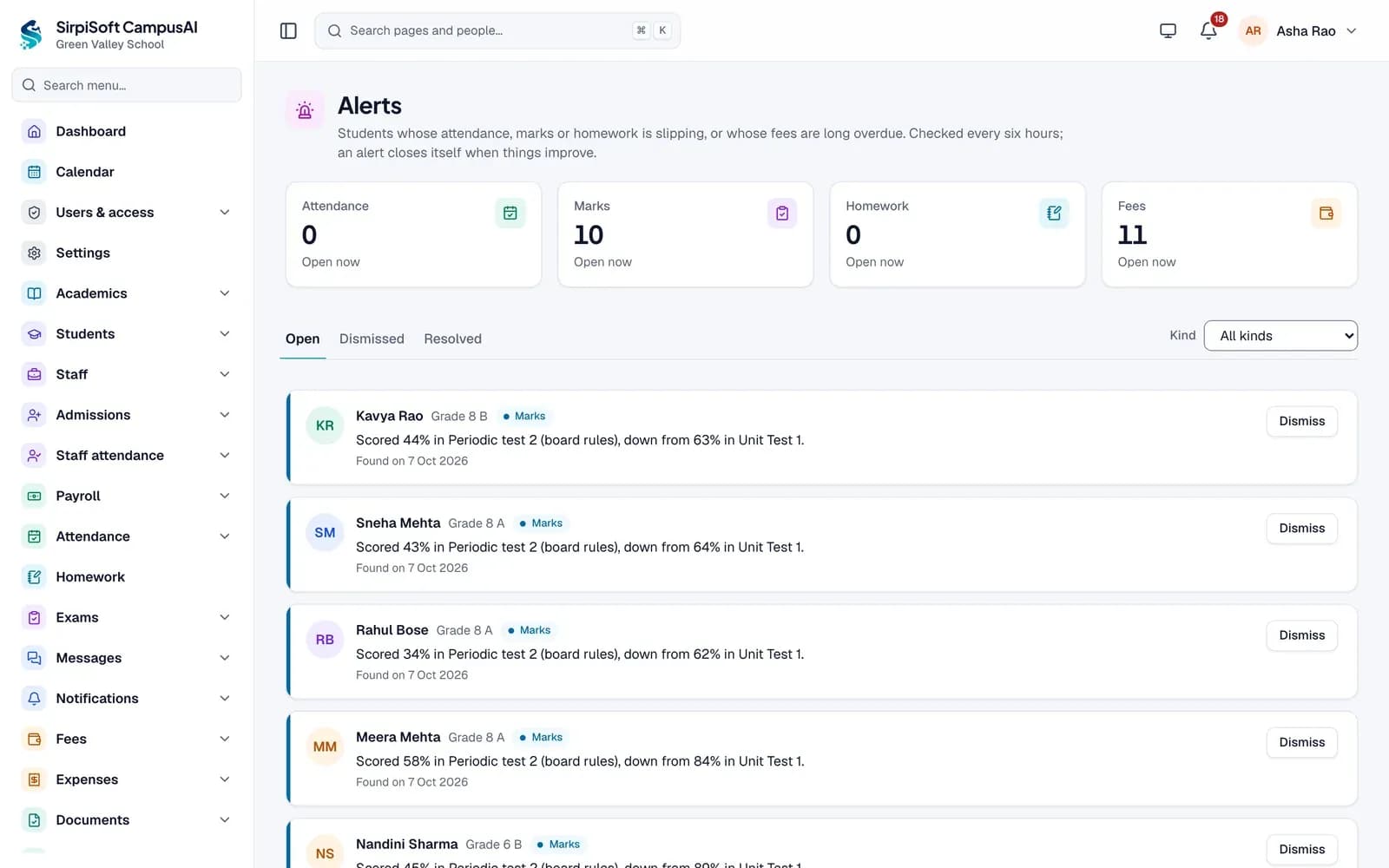Open the All kinds dropdown
The height and width of the screenshot is (868, 1389).
click(1280, 336)
